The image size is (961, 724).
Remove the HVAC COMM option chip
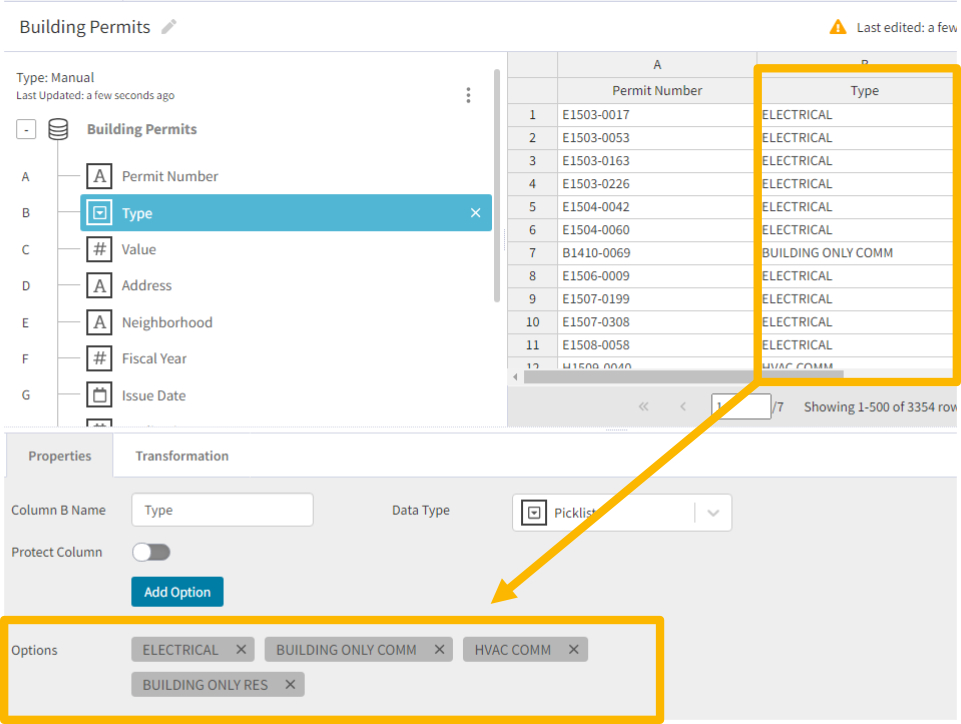tap(574, 649)
